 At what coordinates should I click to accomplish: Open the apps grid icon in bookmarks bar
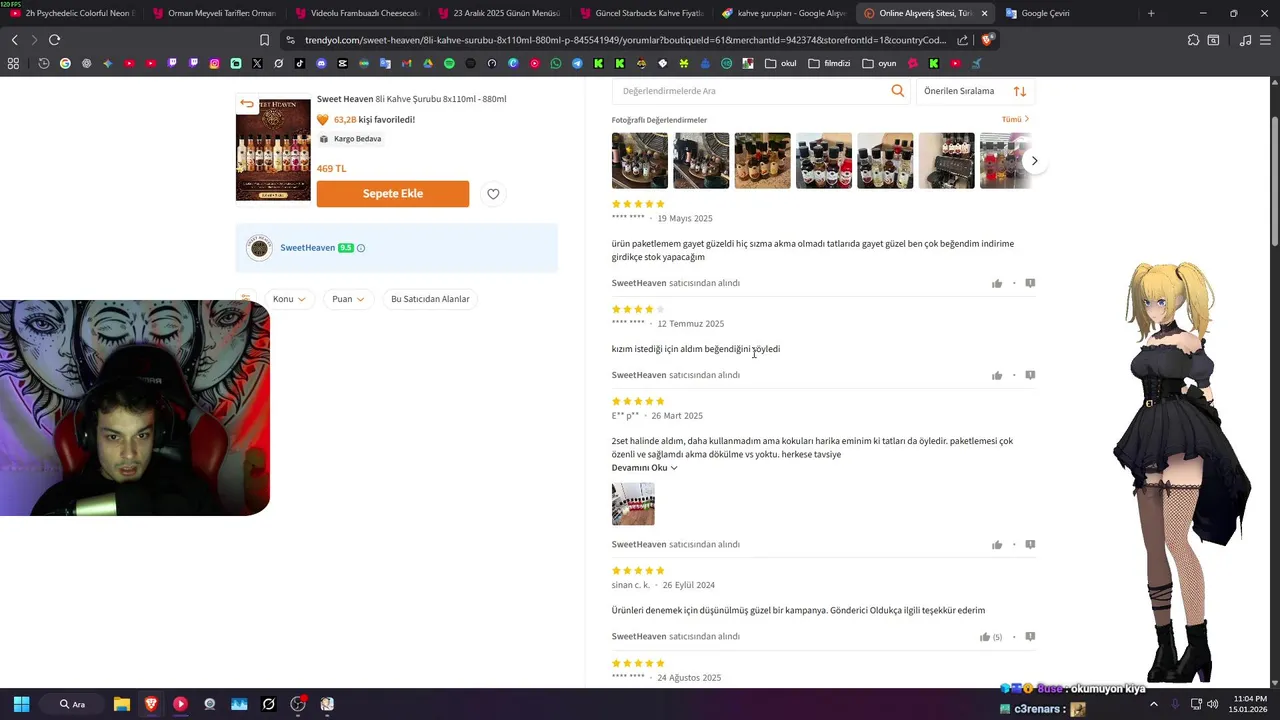tap(13, 63)
